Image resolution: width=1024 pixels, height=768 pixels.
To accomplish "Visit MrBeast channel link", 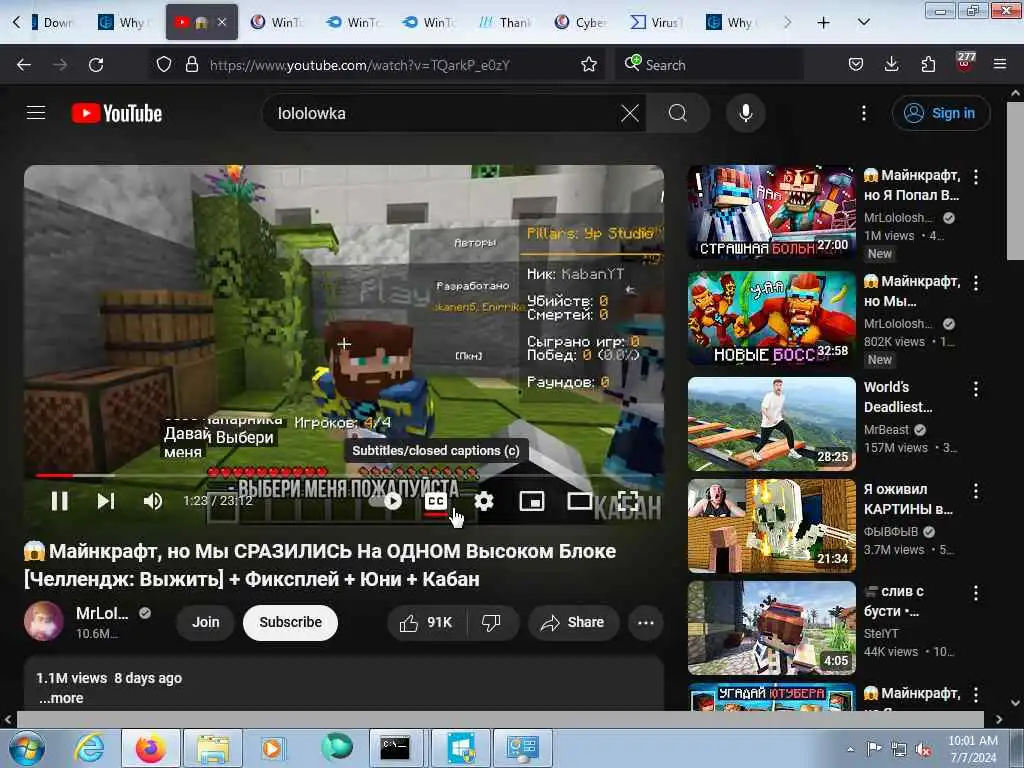I will click(886, 430).
